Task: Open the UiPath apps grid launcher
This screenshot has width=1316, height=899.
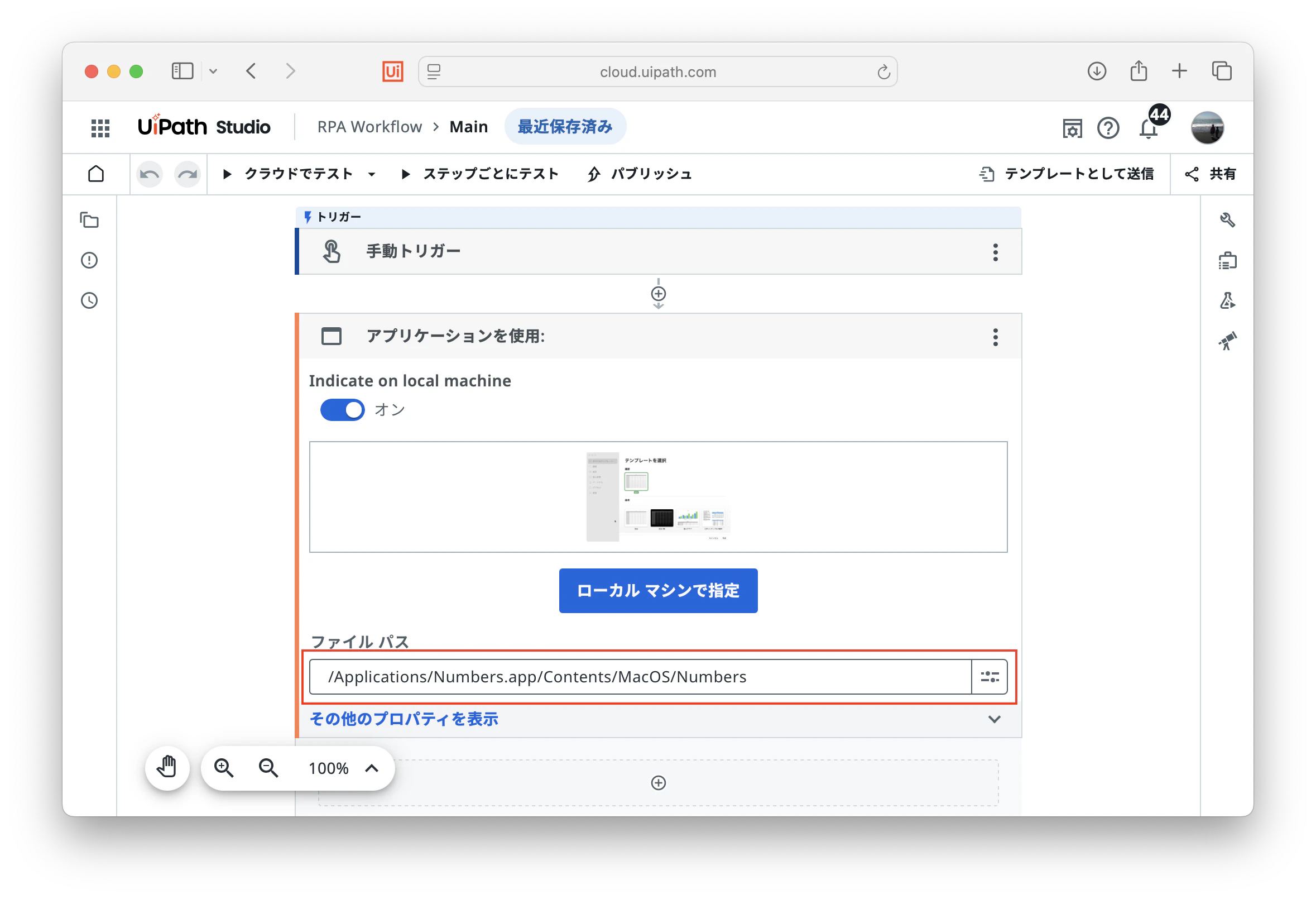Action: [100, 127]
